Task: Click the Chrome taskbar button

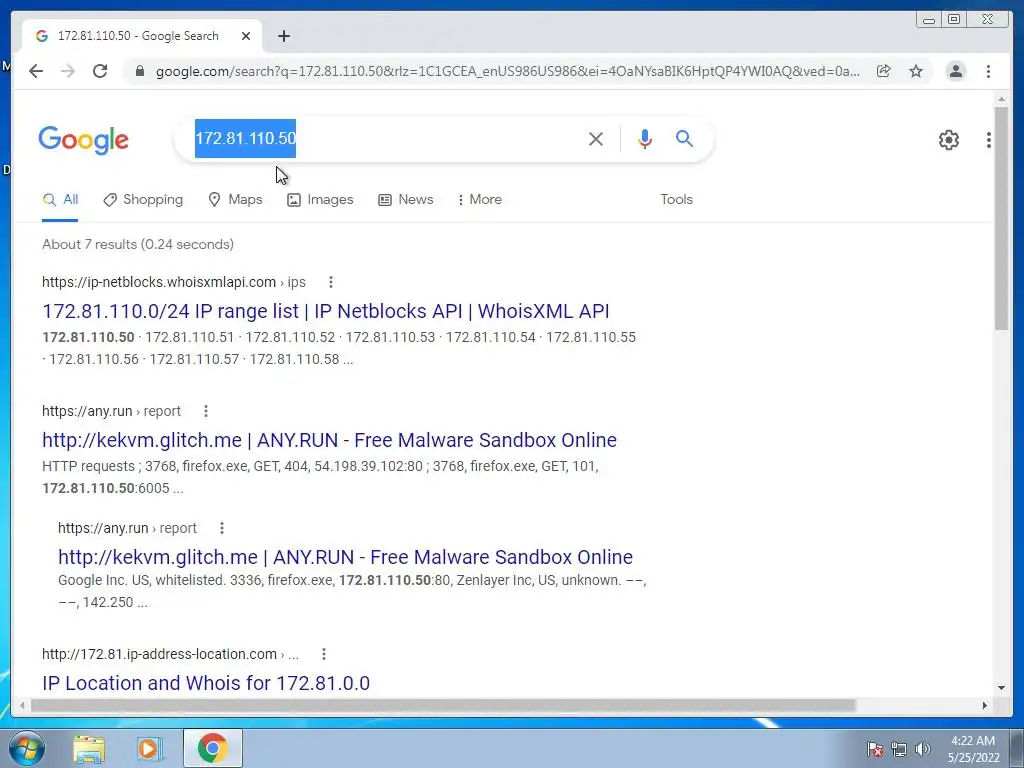Action: (x=213, y=748)
